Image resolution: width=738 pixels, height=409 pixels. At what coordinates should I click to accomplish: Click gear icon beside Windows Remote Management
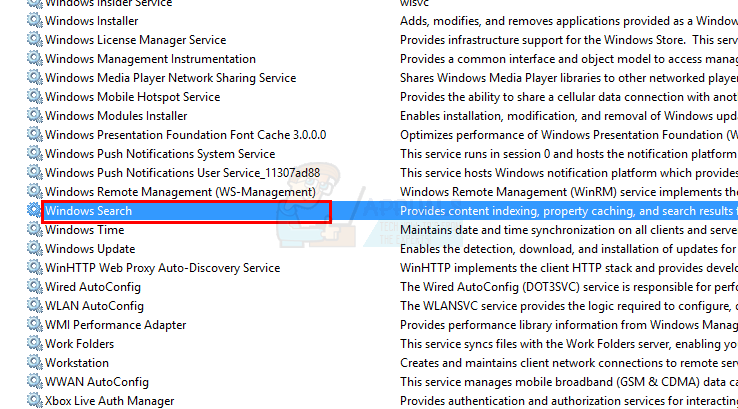point(34,191)
